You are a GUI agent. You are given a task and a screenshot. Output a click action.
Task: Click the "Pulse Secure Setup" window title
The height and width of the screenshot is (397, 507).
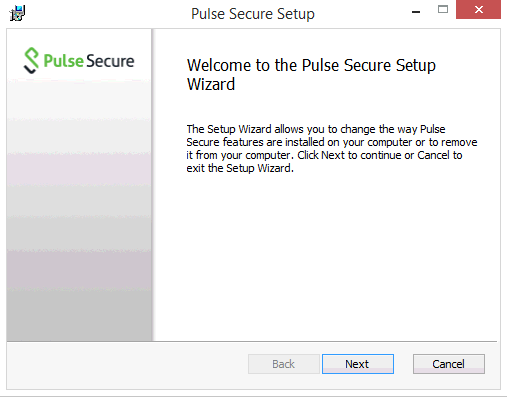(x=253, y=14)
